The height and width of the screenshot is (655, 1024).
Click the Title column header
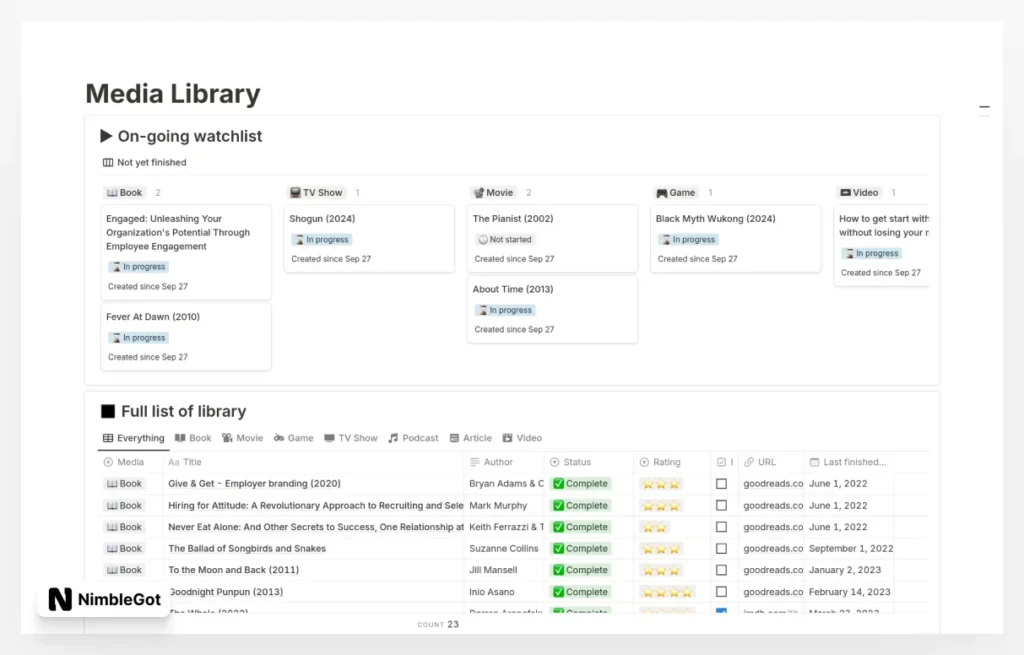313,462
